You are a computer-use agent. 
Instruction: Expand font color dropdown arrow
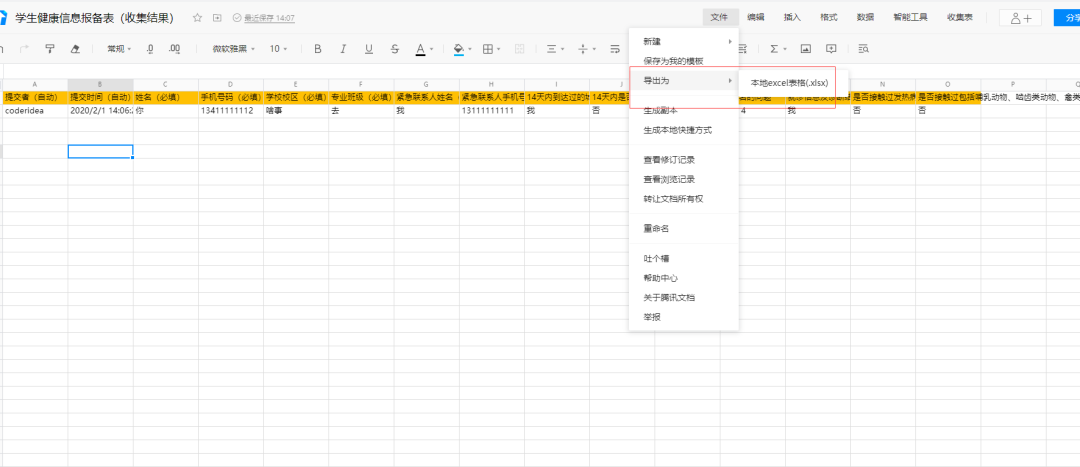(432, 49)
